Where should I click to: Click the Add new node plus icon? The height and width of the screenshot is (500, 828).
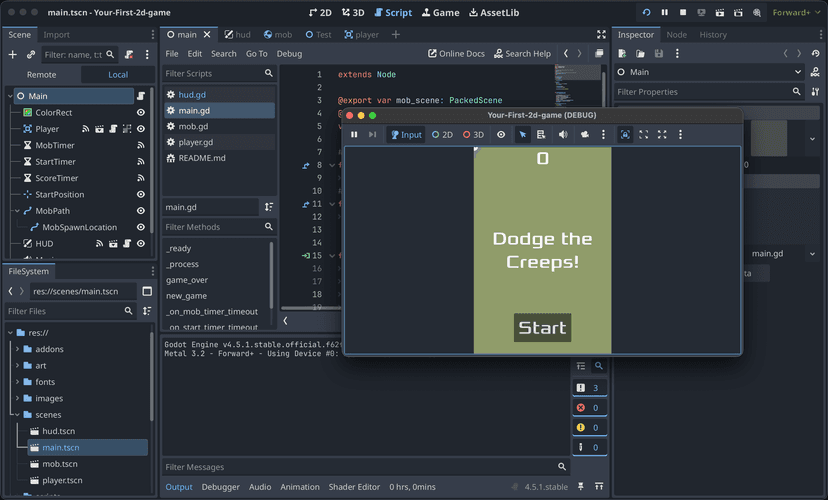pyautogui.click(x=13, y=54)
